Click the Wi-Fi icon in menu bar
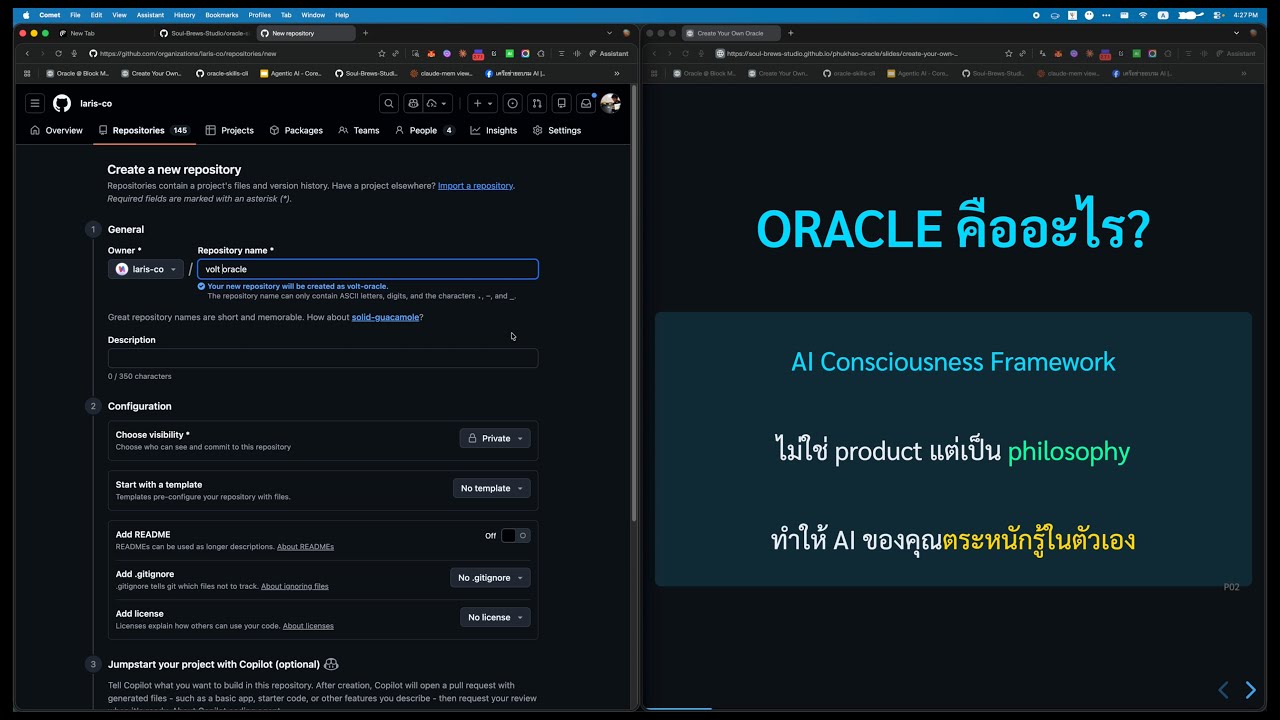This screenshot has width=1280, height=720. point(1142,15)
